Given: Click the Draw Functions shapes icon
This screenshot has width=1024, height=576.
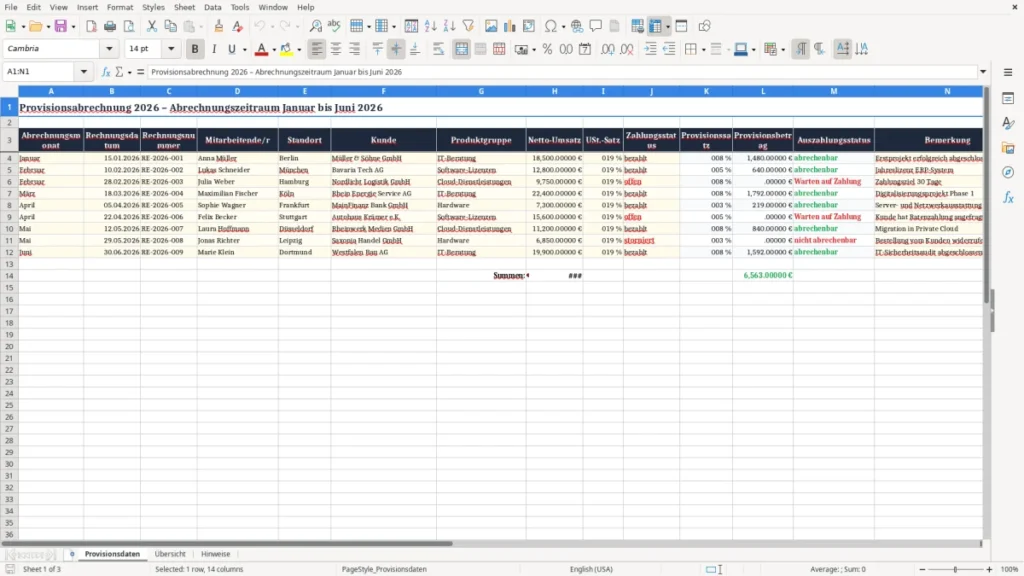Looking at the screenshot, I should point(704,26).
